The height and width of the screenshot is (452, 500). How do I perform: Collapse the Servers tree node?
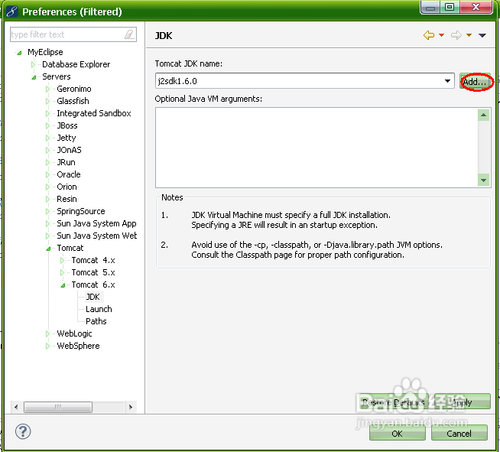click(34, 77)
